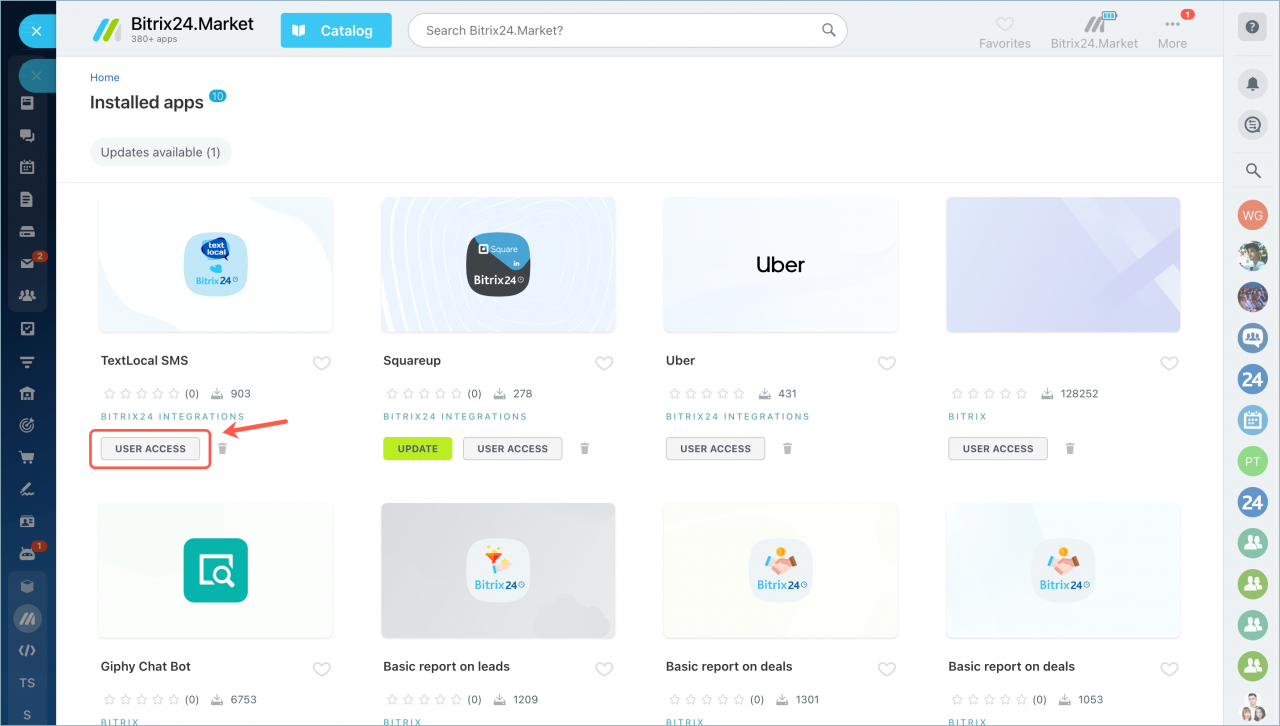Delete the TextLocal SMS app via trash icon
This screenshot has width=1280, height=726.
(223, 449)
